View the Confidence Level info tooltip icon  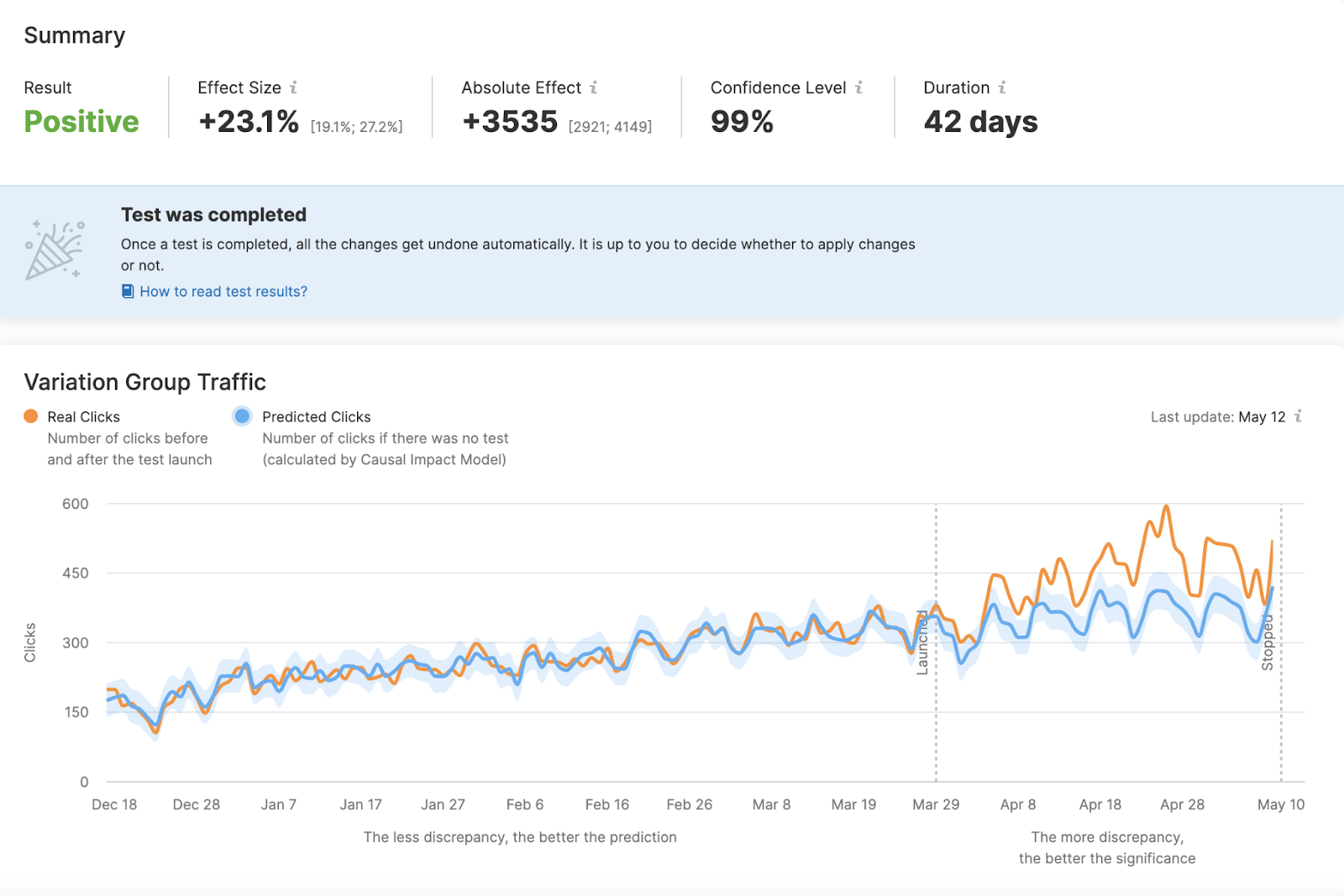[858, 86]
